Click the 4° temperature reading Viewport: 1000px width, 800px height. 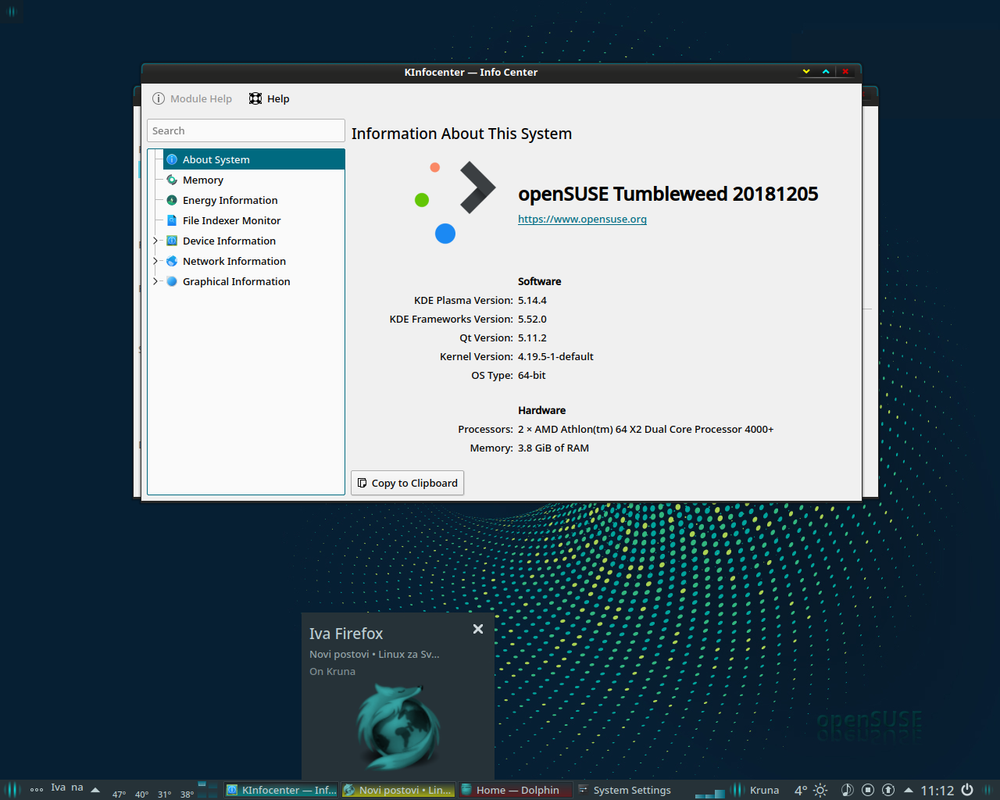click(x=800, y=790)
